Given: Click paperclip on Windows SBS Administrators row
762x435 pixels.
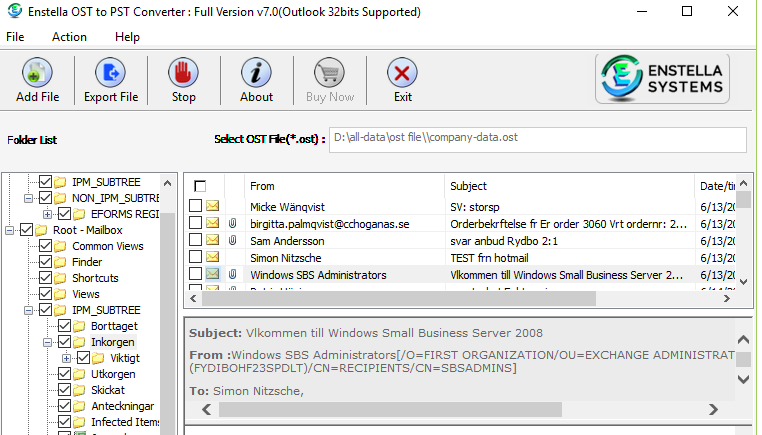Looking at the screenshot, I should [x=233, y=274].
